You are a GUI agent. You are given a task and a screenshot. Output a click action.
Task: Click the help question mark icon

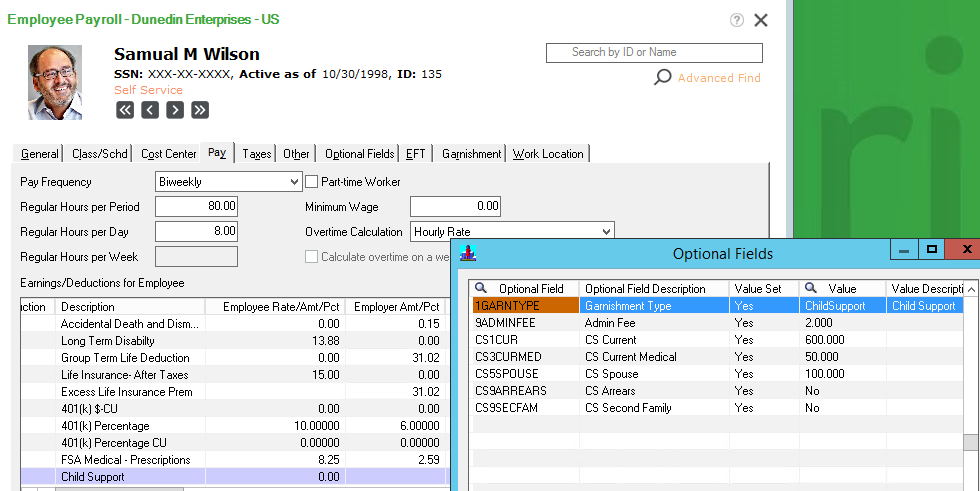[737, 20]
